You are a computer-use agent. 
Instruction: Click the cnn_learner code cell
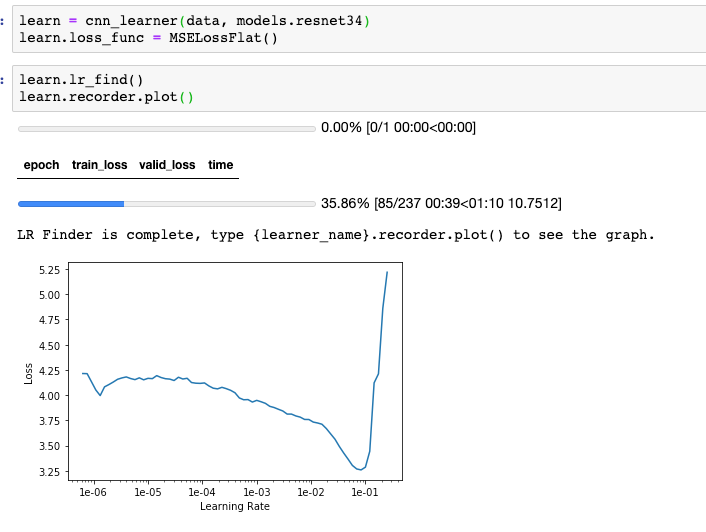[359, 29]
